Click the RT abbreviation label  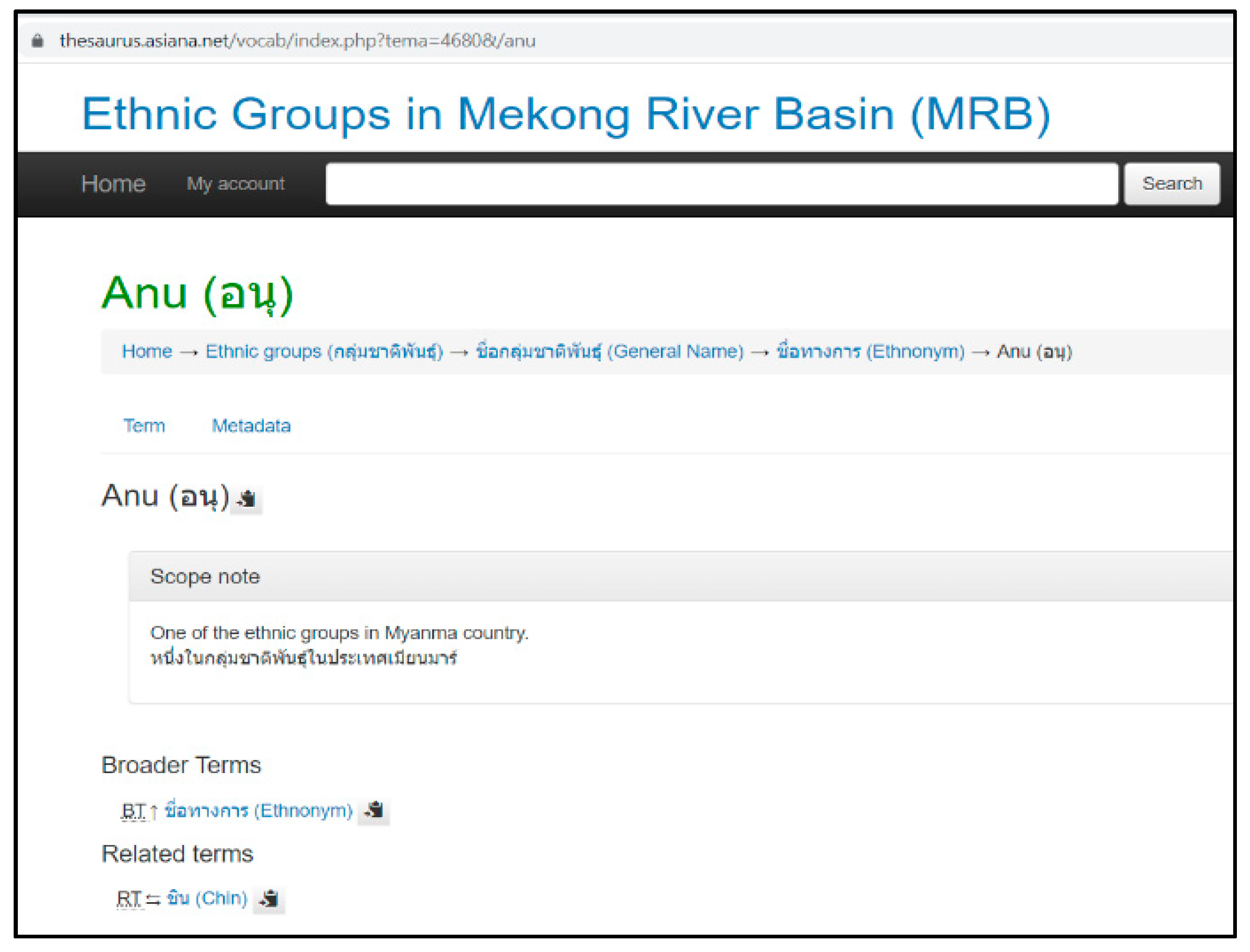[129, 898]
